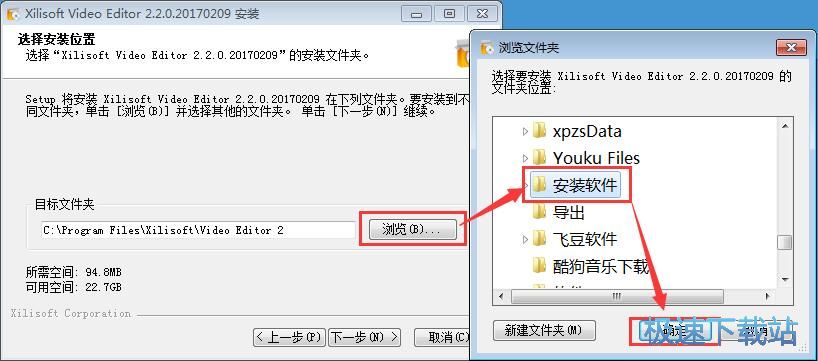
Task: Click the folder tree scroll-up arrow
Action: click(785, 125)
